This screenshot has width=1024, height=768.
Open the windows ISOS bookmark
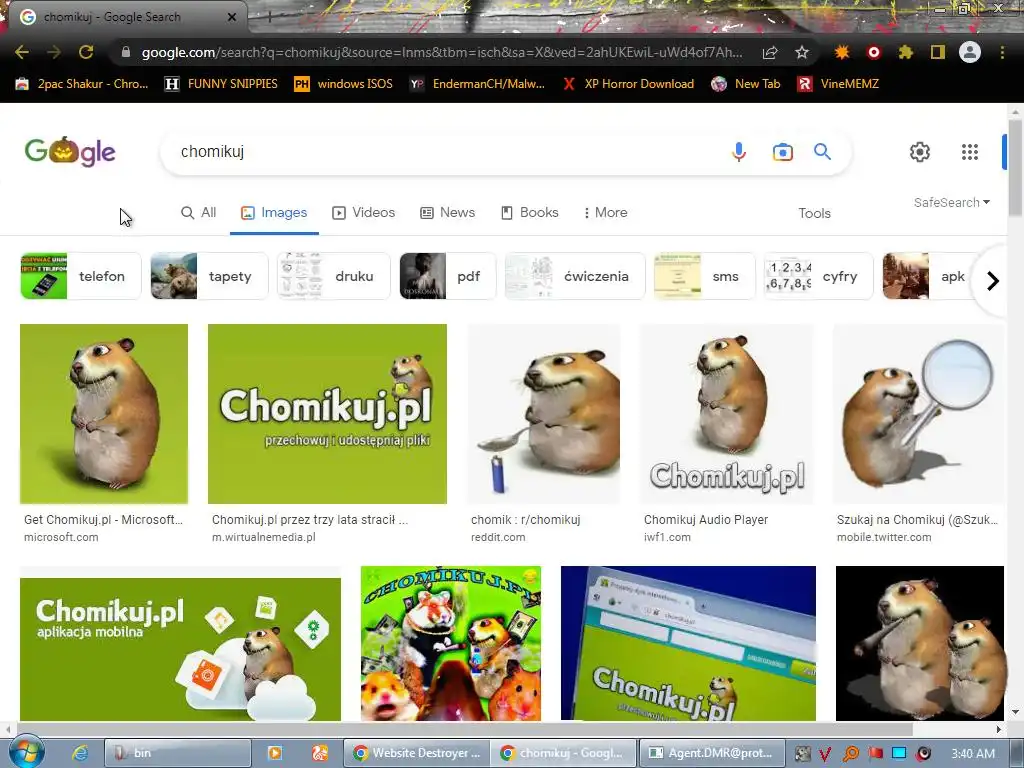(x=344, y=84)
